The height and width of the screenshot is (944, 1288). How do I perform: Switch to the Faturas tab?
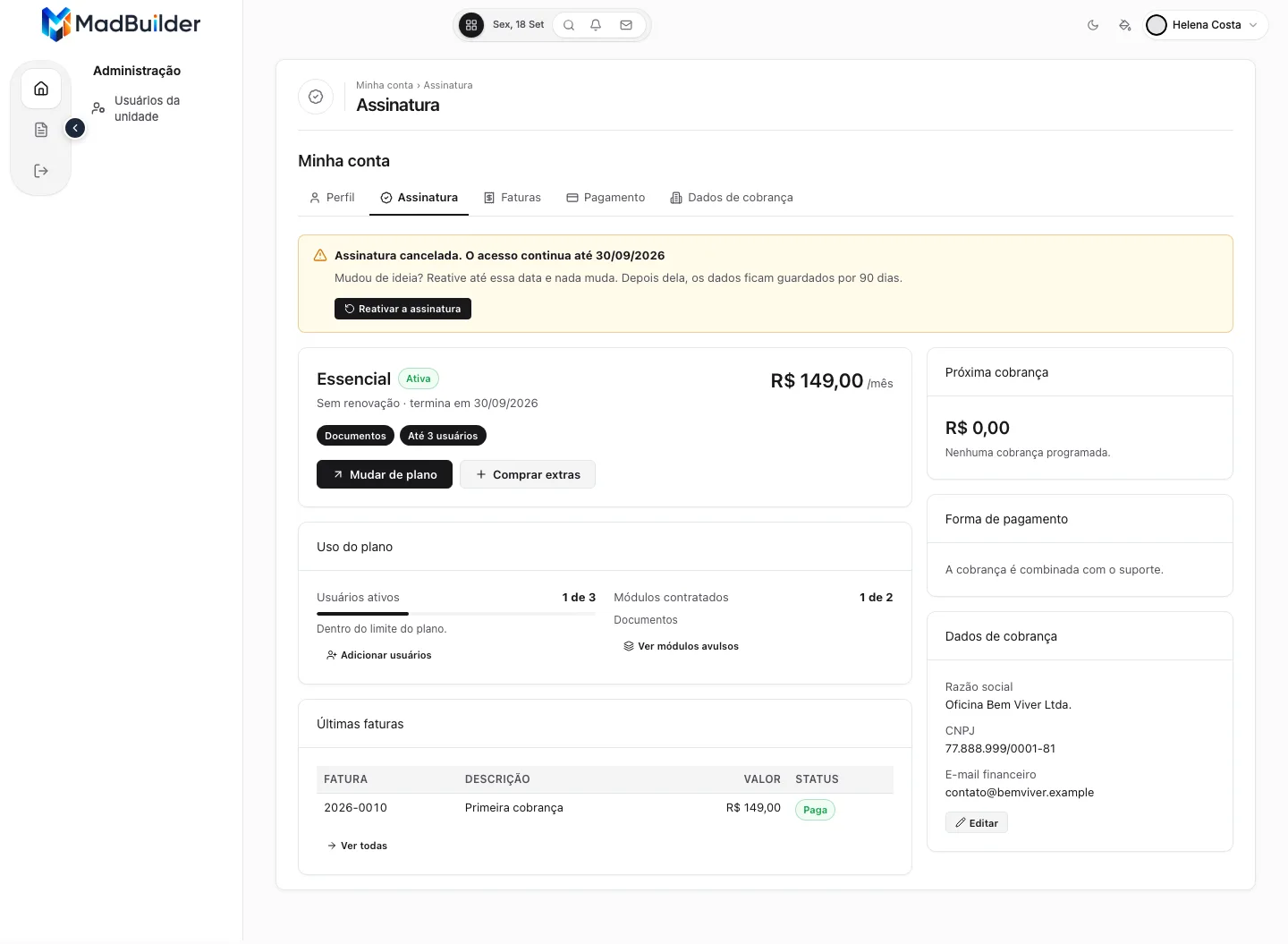click(513, 198)
